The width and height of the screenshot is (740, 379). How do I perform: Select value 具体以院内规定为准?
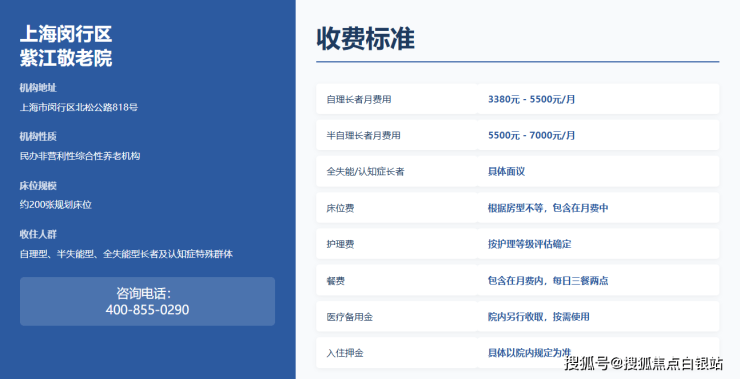[530, 353]
